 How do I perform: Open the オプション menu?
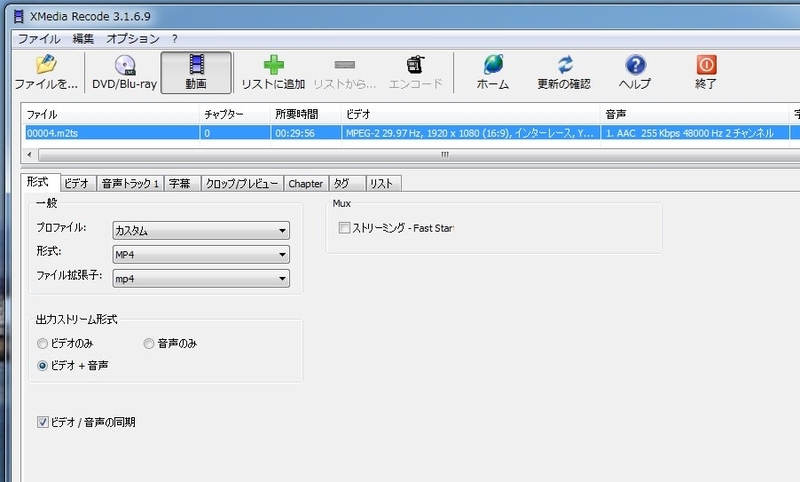(133, 39)
